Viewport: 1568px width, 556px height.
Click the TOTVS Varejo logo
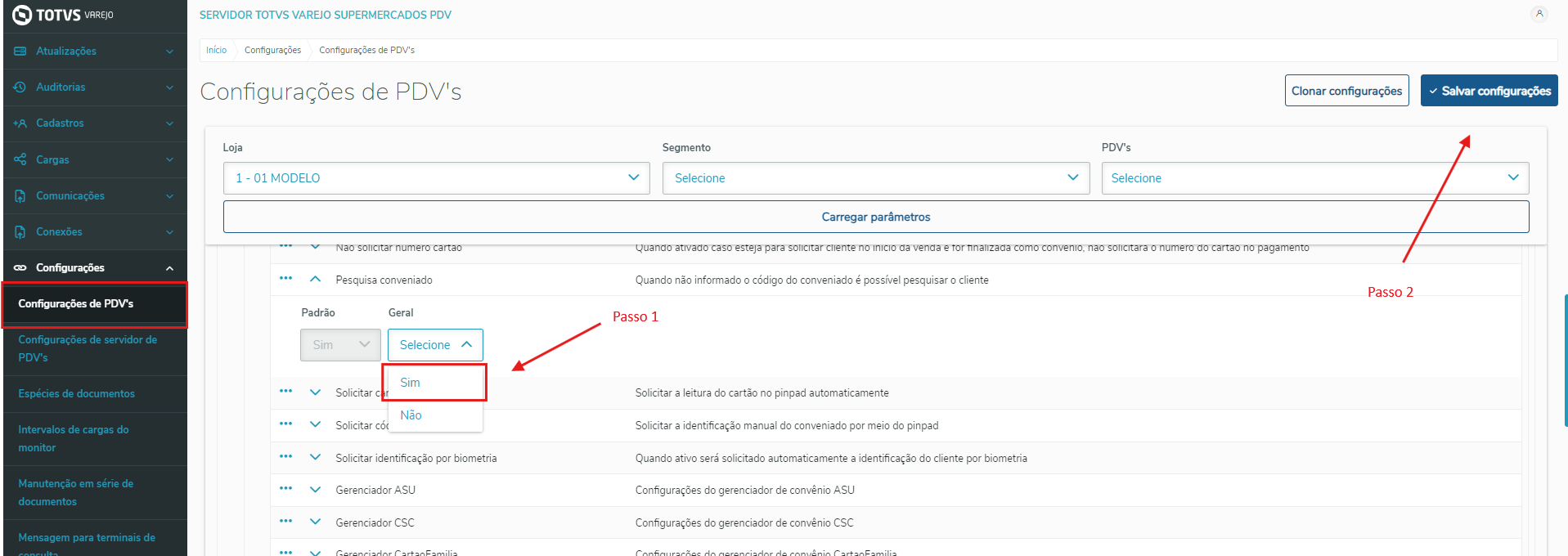pos(63,15)
